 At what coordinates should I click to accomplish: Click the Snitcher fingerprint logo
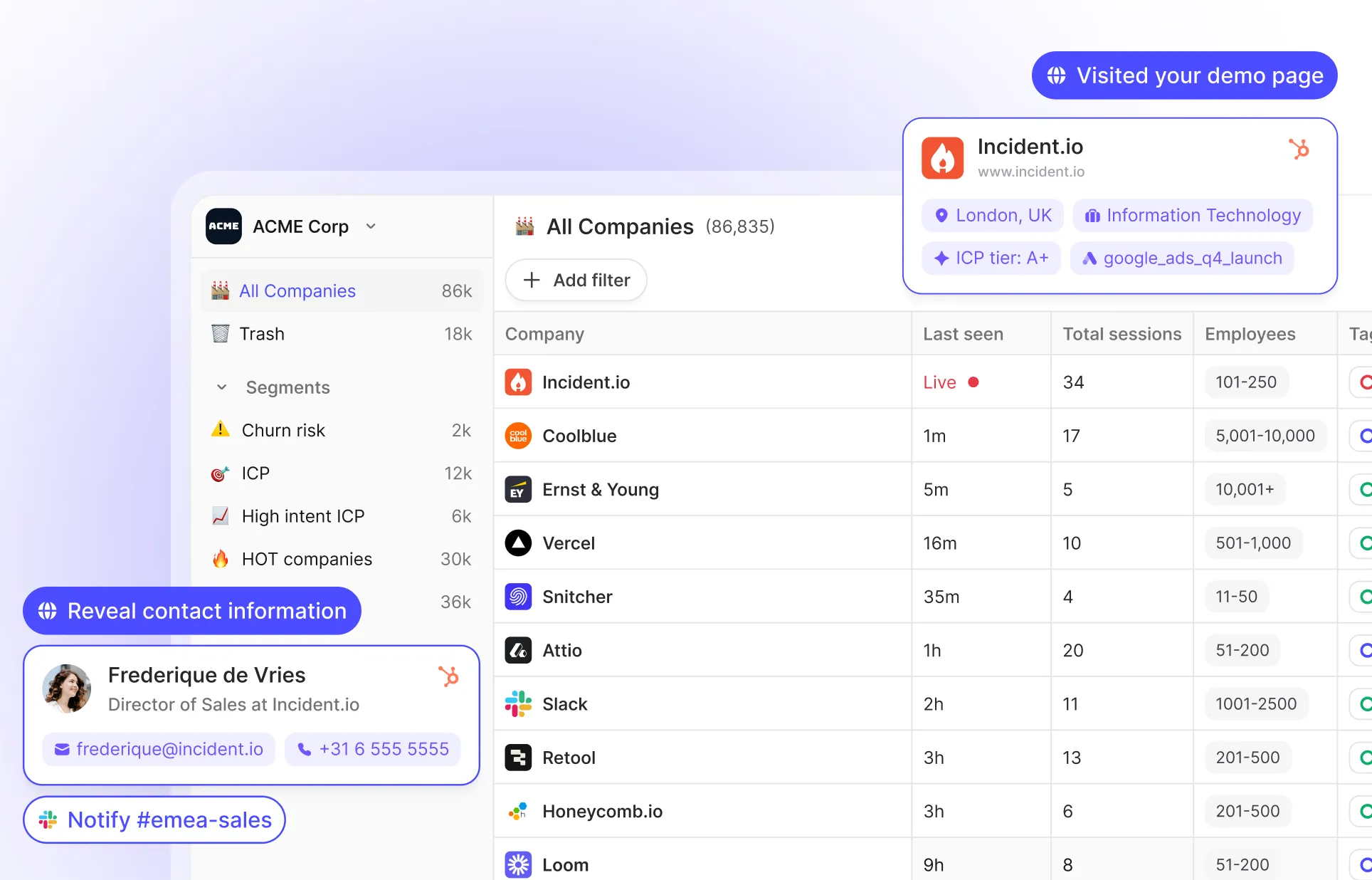(518, 597)
